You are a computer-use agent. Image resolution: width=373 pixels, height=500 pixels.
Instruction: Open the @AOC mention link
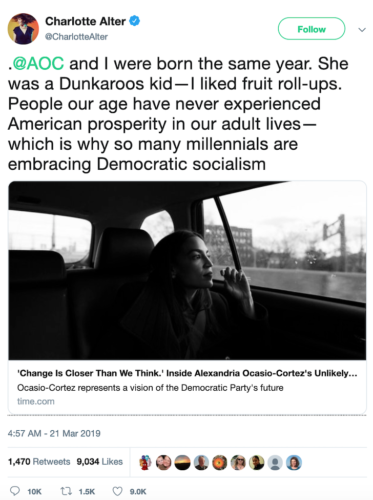[x=38, y=63]
